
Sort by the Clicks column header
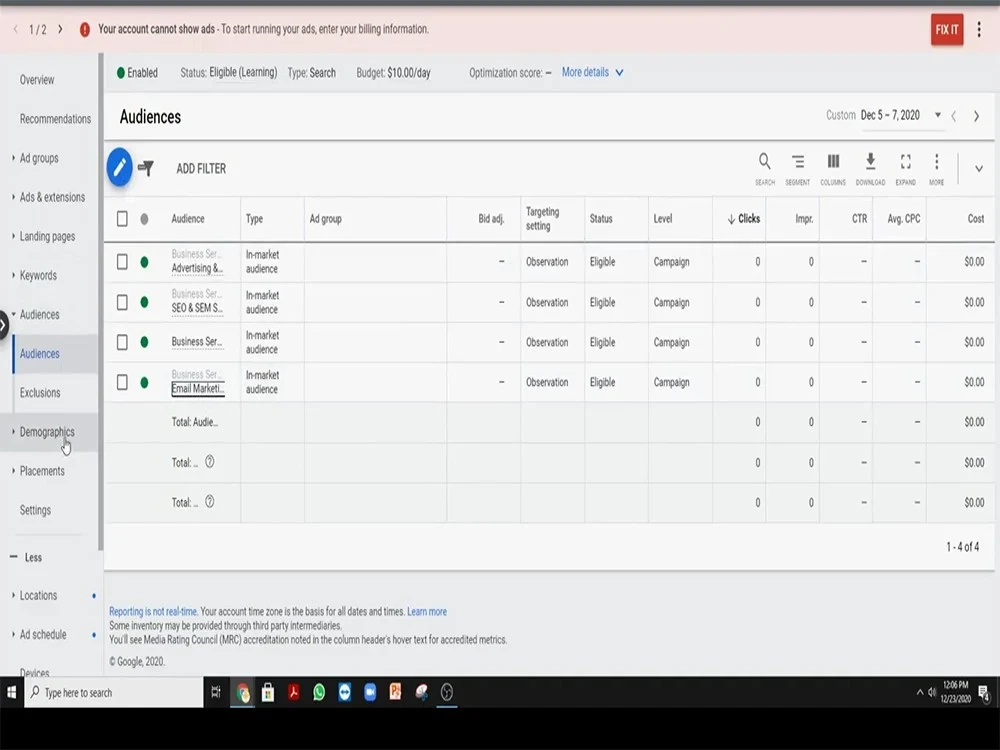[x=744, y=219]
